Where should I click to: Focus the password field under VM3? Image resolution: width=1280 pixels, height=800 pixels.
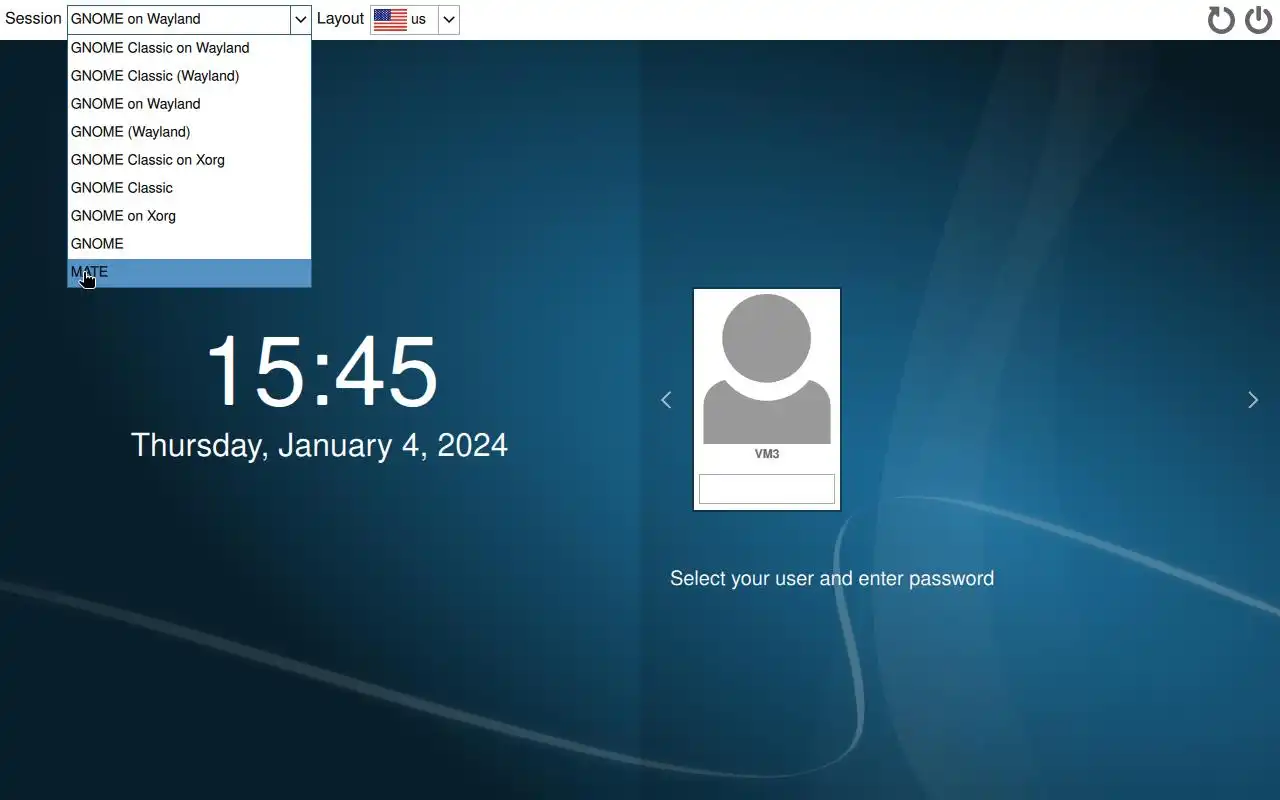click(x=767, y=489)
